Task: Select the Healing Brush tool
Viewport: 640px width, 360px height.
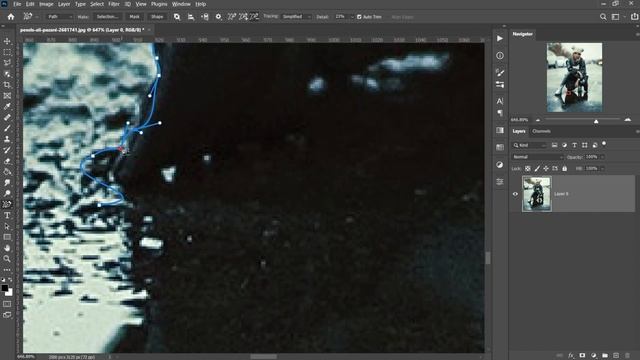Action: click(7, 118)
